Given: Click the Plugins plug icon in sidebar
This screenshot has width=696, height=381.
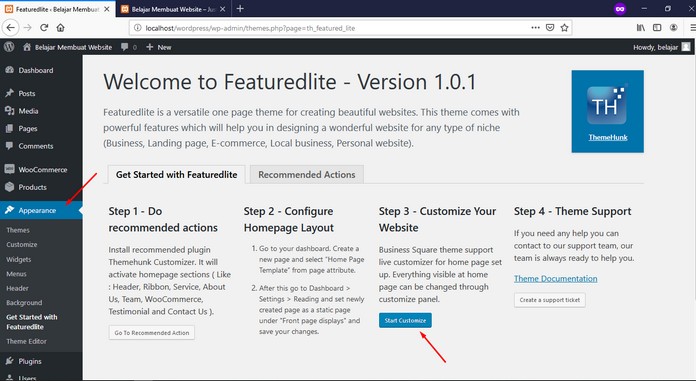Looking at the screenshot, I should 9,361.
